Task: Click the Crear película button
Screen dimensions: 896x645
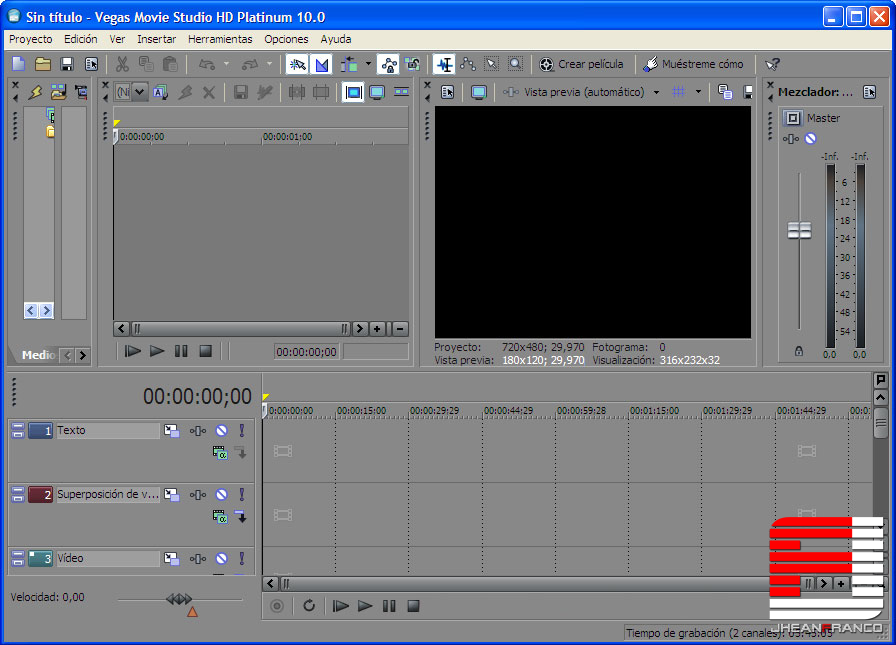Action: click(x=581, y=64)
